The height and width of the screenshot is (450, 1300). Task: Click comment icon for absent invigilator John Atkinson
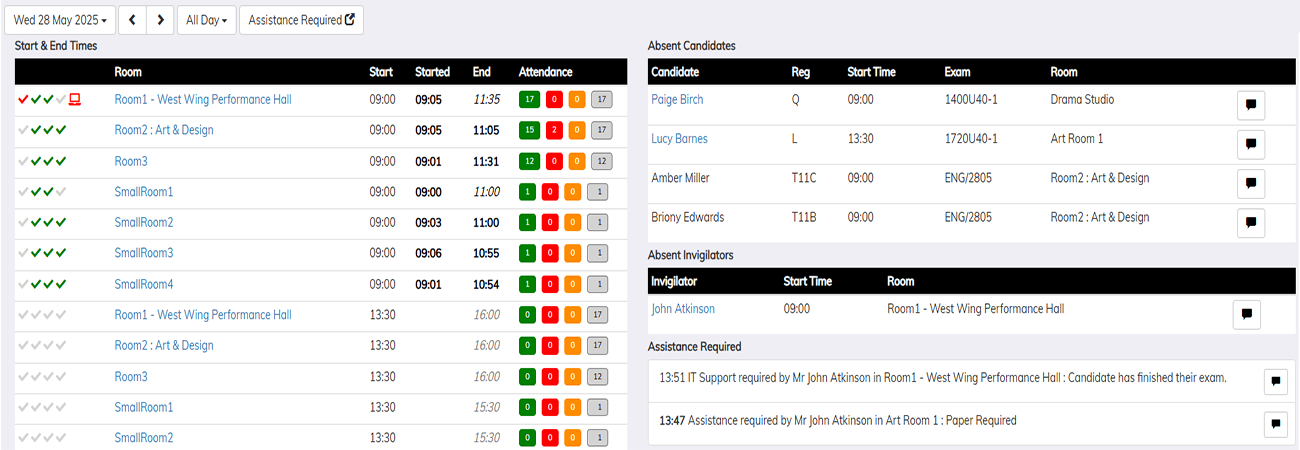[1246, 314]
